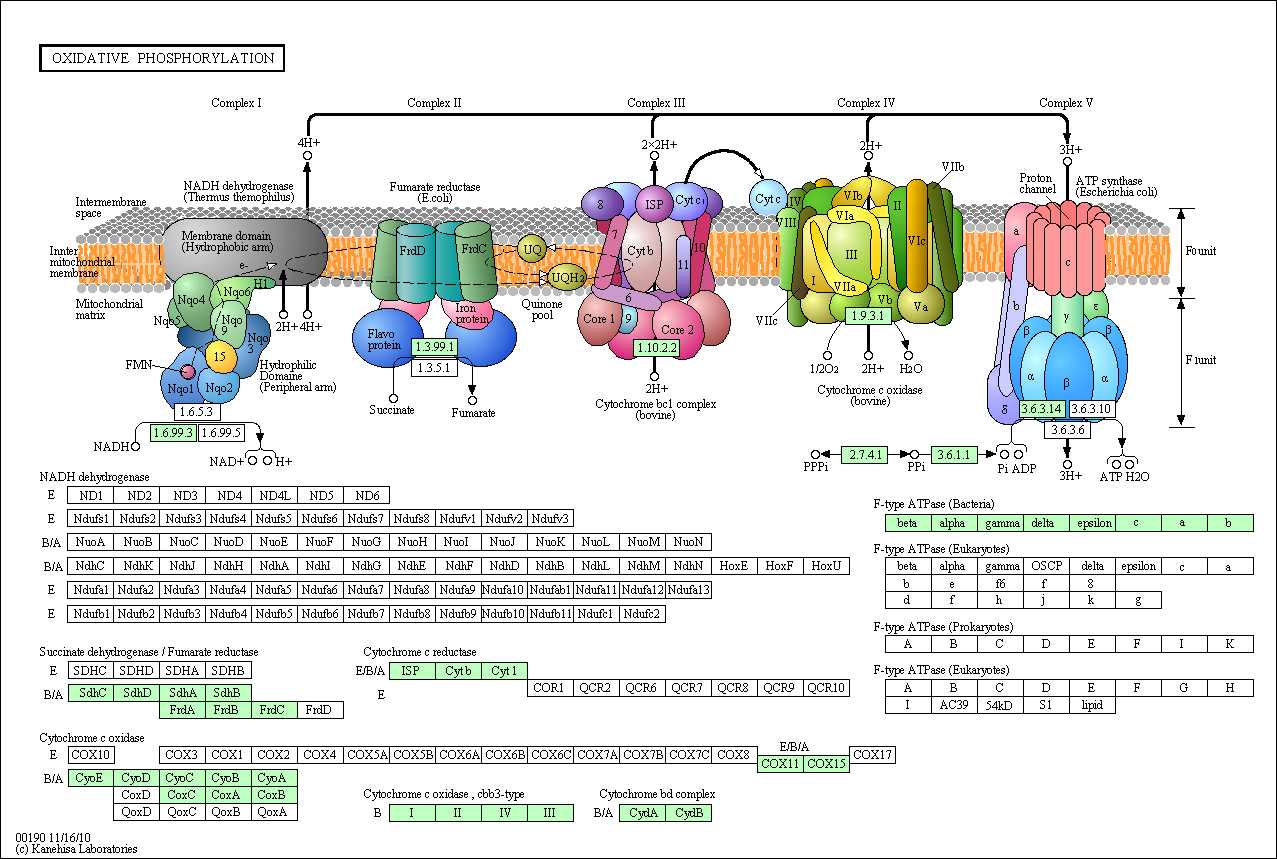This screenshot has width=1277, height=859.
Task: Select the OSCP subunit box
Action: pyautogui.click(x=1047, y=566)
